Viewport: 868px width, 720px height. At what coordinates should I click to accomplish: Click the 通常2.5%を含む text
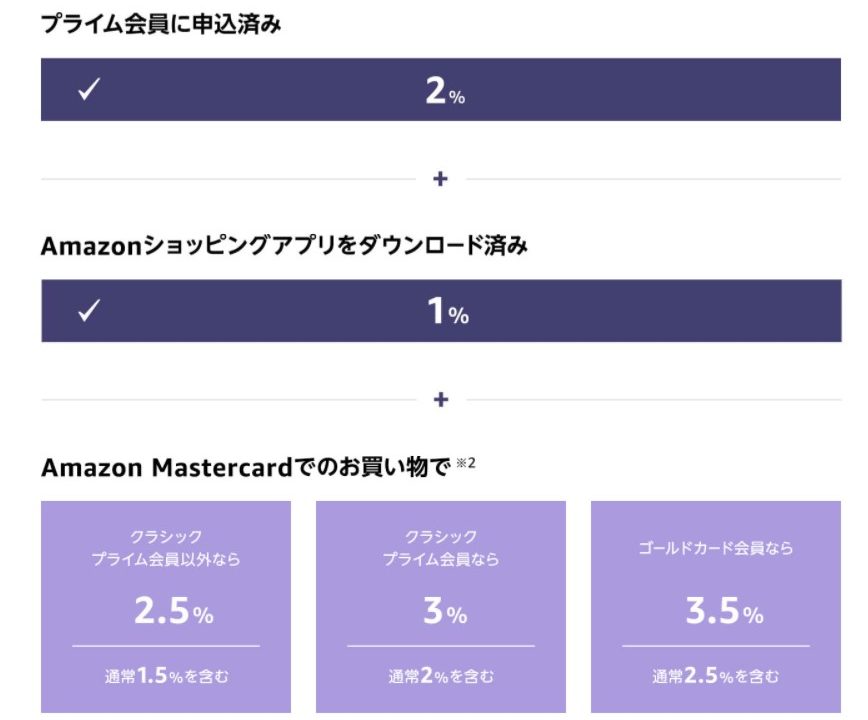pyautogui.click(x=716, y=676)
